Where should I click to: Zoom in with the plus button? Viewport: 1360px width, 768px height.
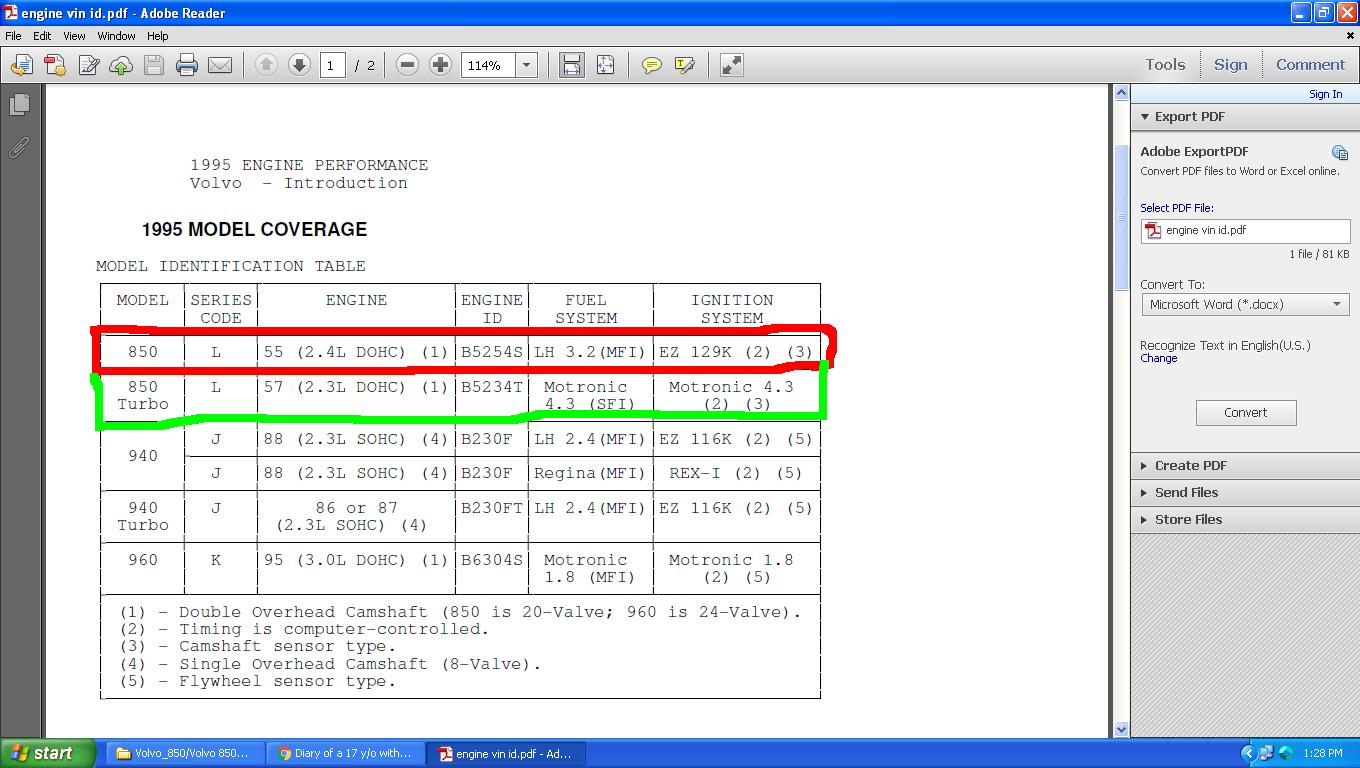tap(440, 65)
